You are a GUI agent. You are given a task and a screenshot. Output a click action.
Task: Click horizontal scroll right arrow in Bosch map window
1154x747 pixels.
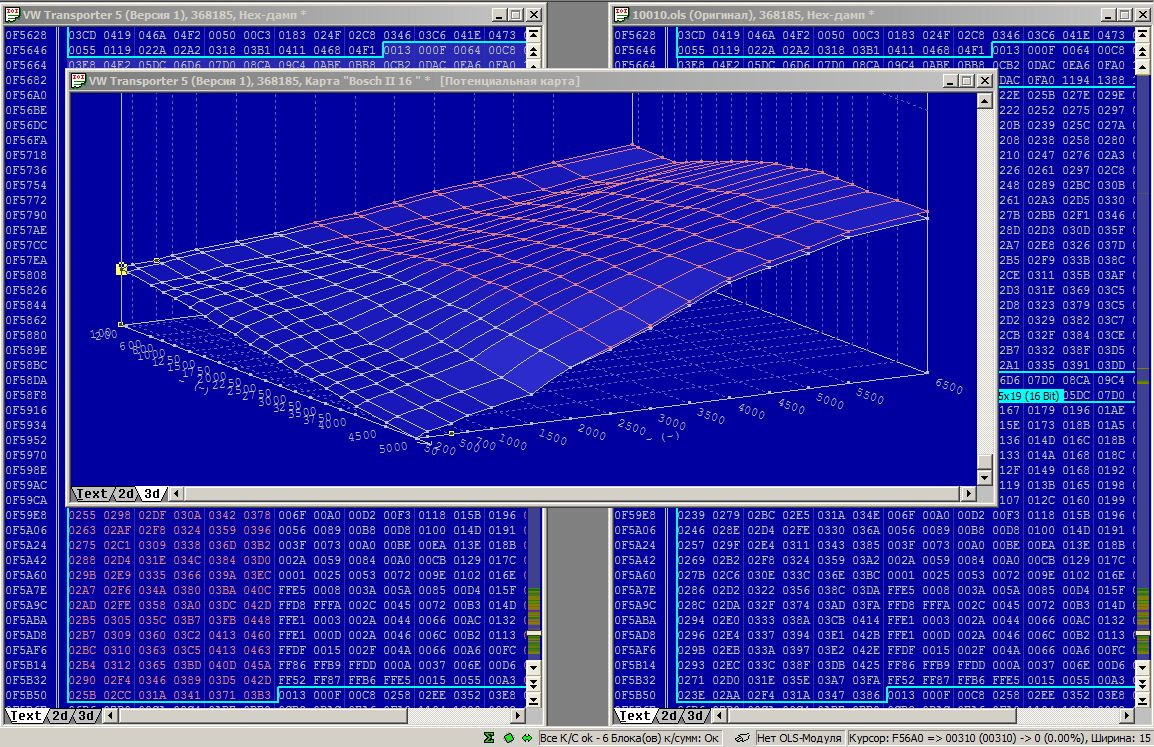coord(969,494)
